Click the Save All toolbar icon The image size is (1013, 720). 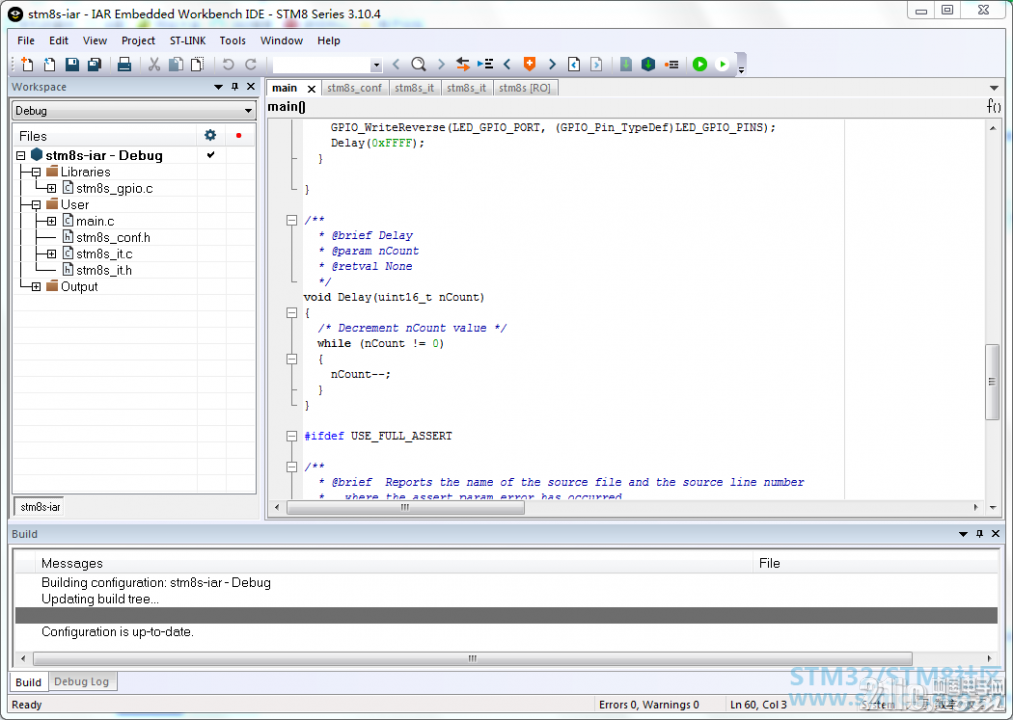click(94, 64)
